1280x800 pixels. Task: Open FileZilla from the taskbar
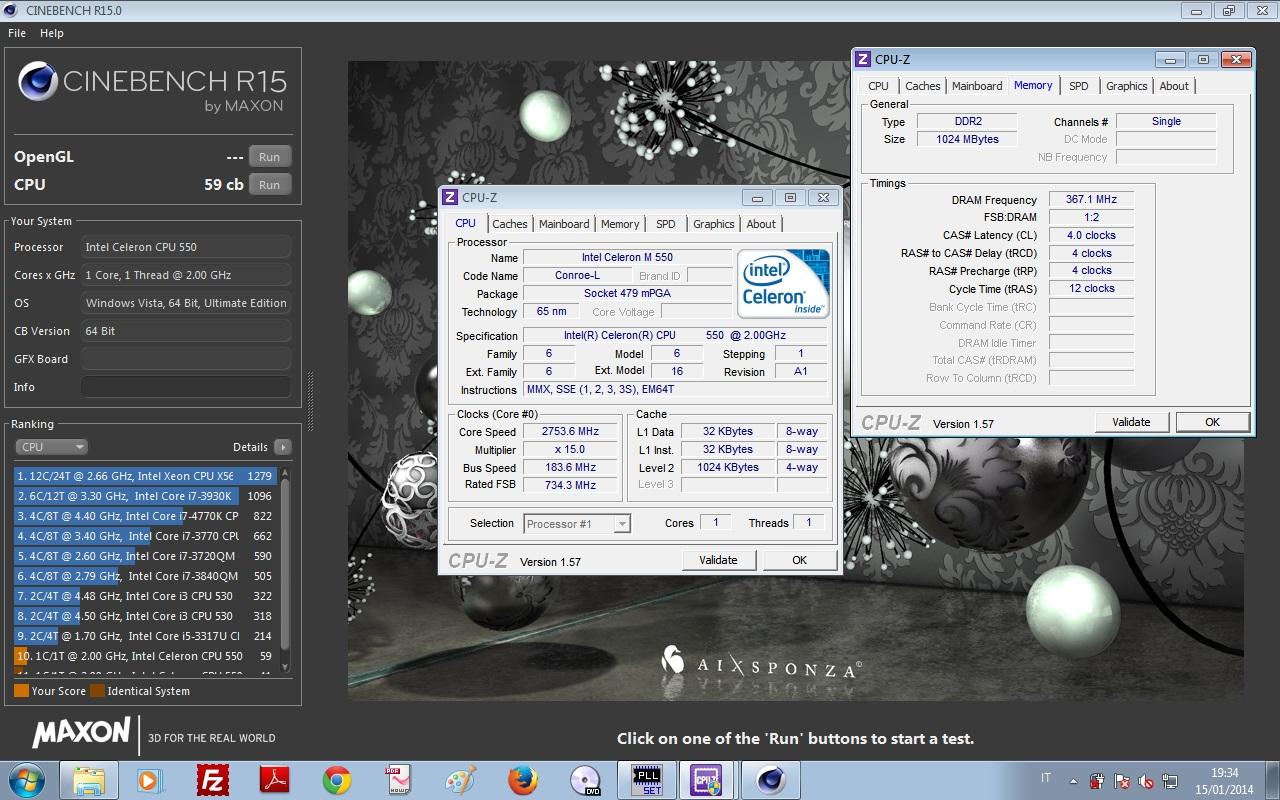click(x=212, y=780)
